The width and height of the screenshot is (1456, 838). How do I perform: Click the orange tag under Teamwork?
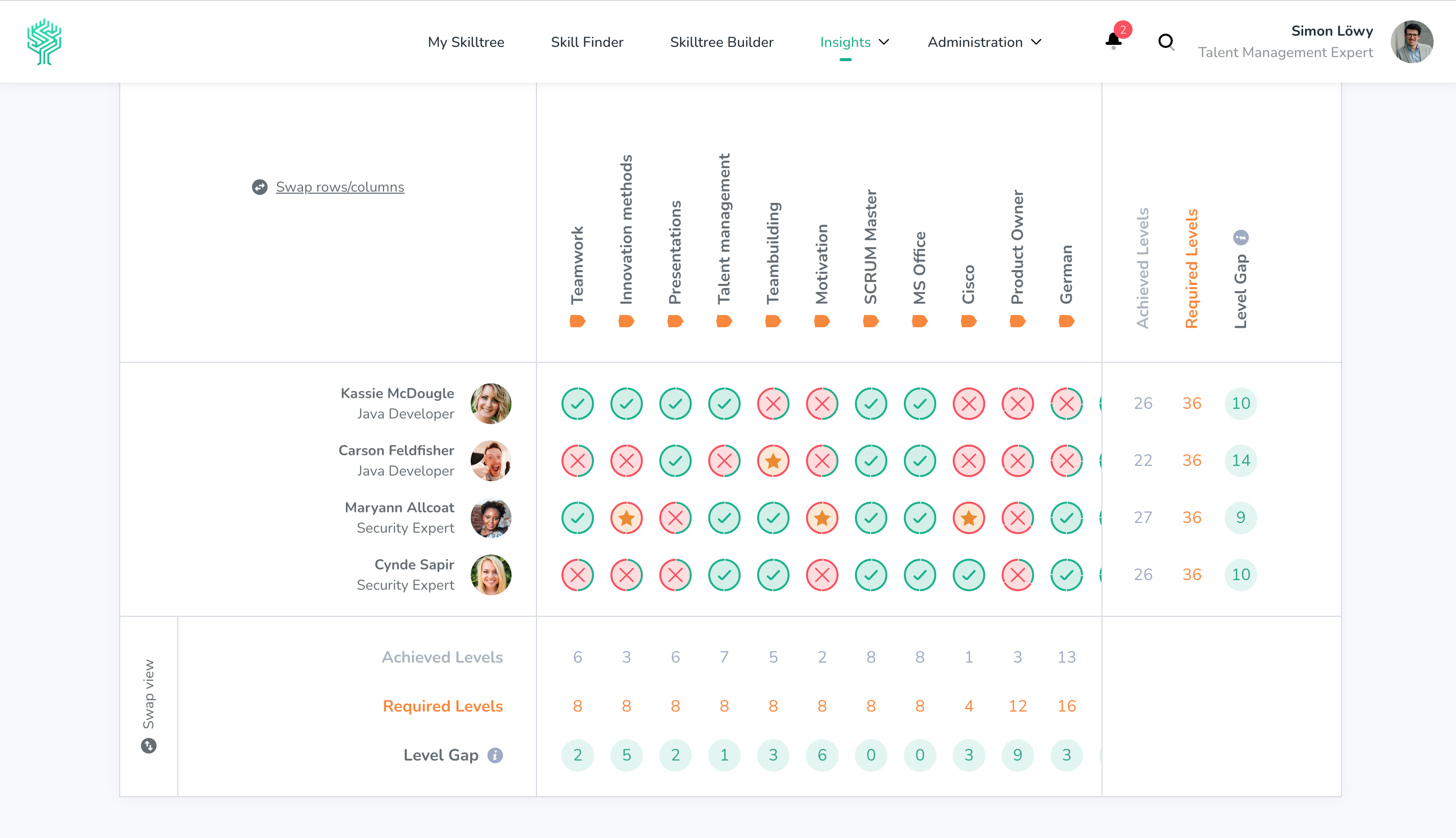(577, 321)
